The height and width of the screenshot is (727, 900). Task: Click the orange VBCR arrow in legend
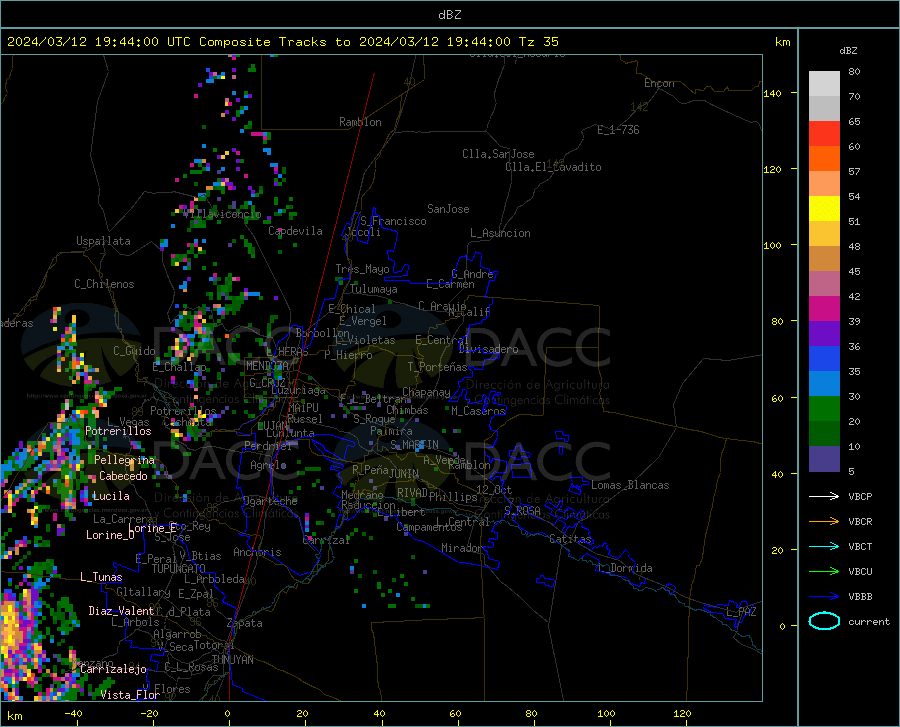click(x=824, y=522)
